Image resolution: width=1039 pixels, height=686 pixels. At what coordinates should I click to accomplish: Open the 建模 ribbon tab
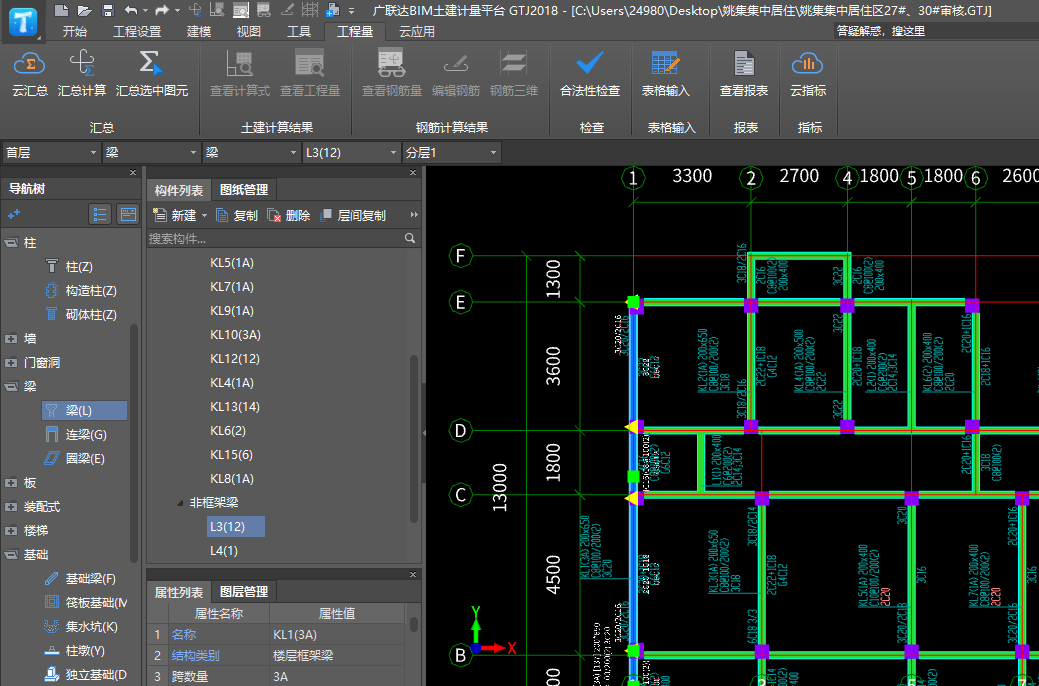click(199, 31)
